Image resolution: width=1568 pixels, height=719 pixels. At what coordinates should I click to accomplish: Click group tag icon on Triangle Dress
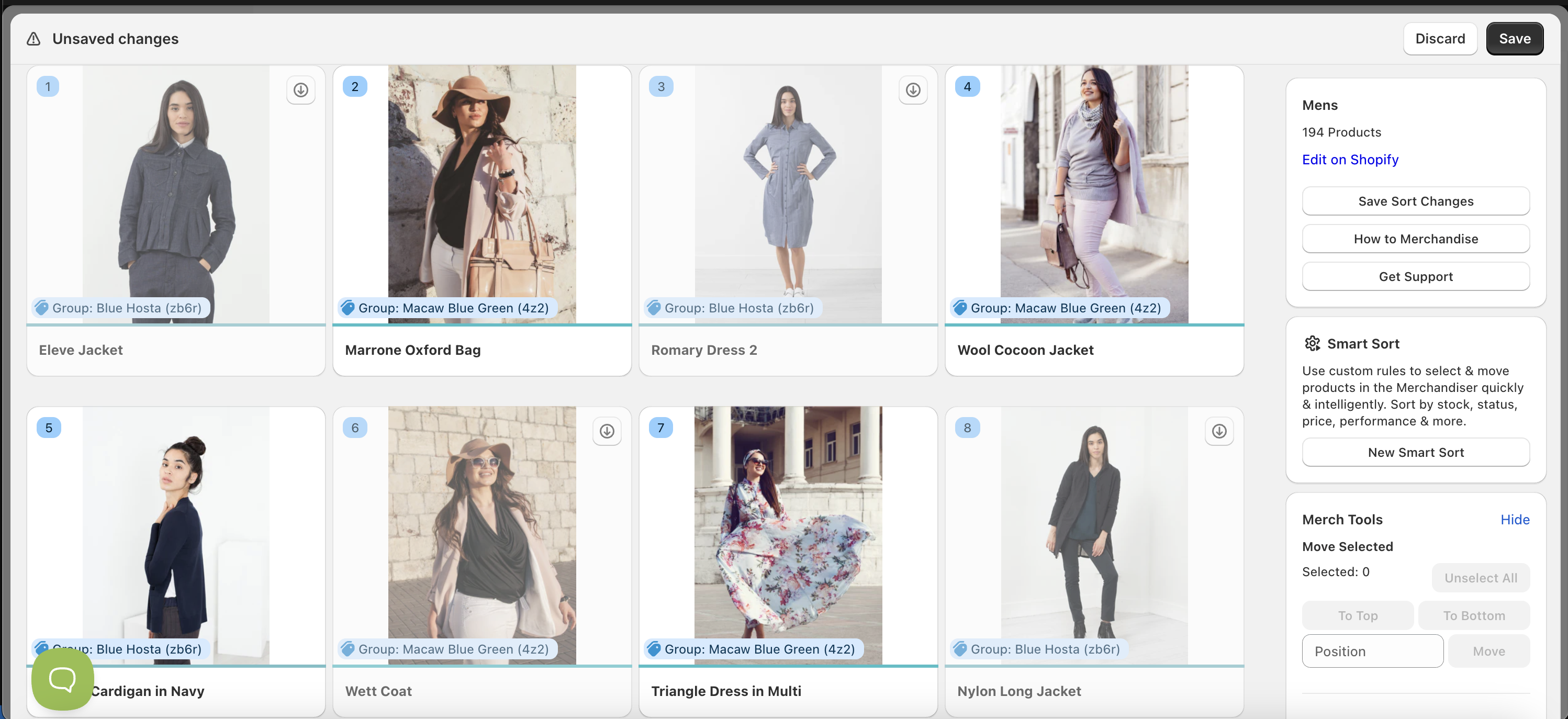[x=654, y=649]
